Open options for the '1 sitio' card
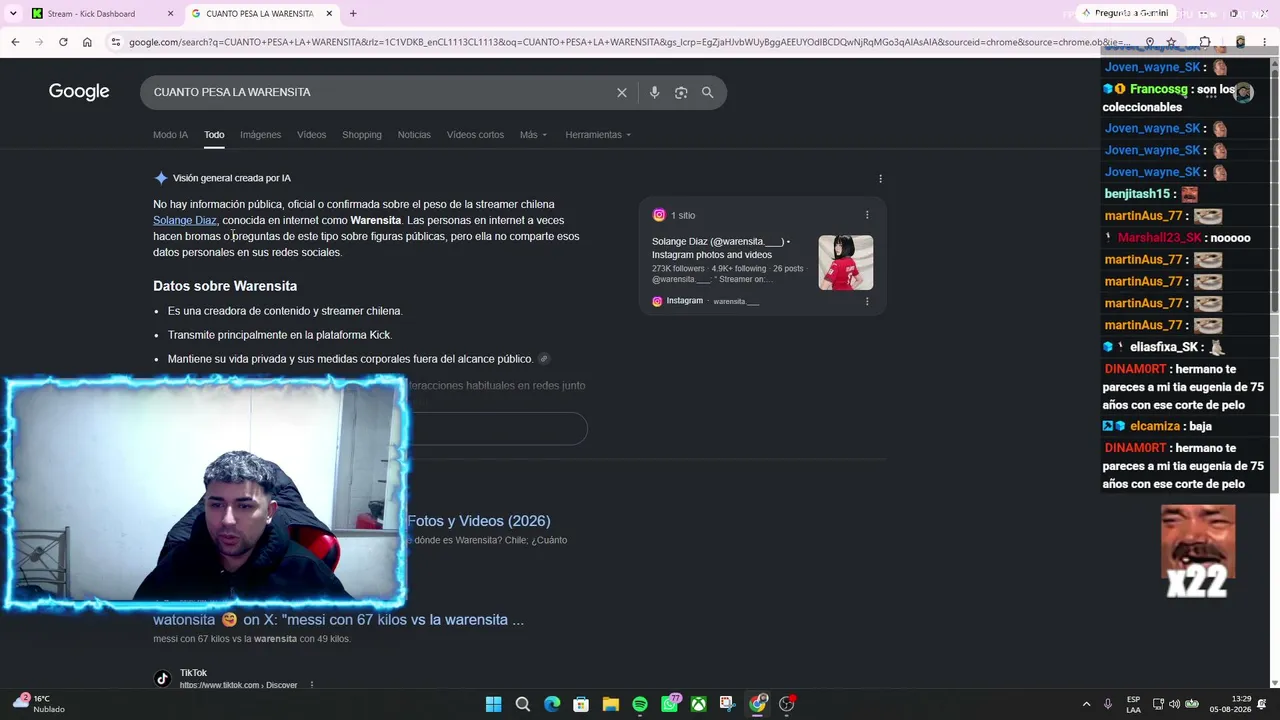The height and width of the screenshot is (720, 1280). [x=867, y=215]
